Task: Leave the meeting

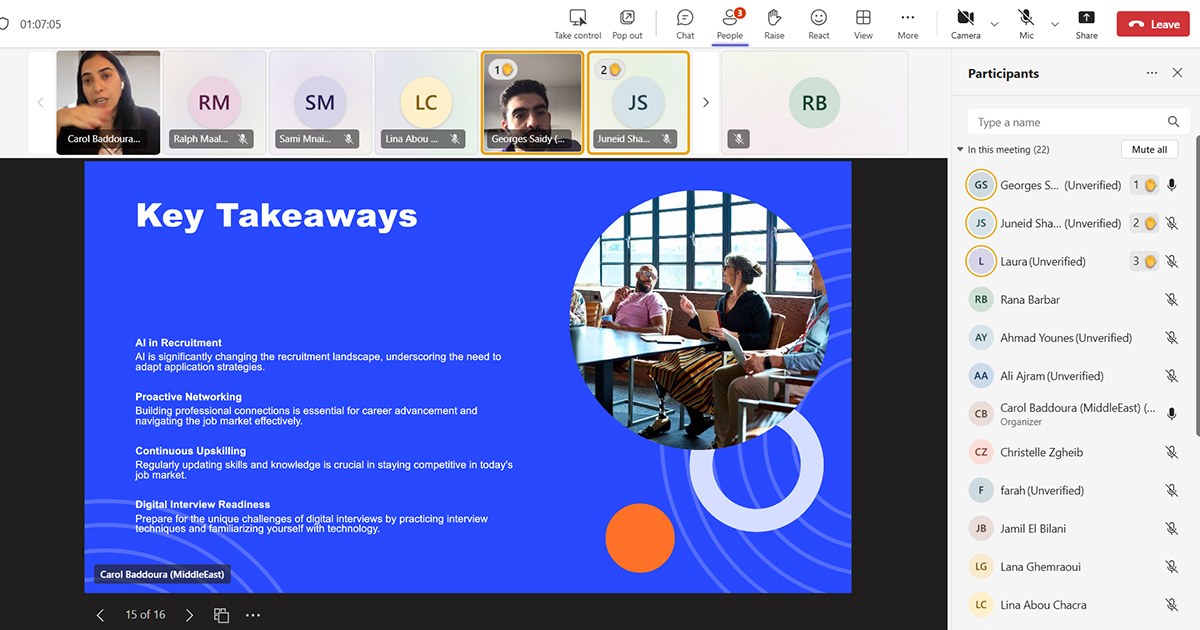Action: pyautogui.click(x=1153, y=24)
